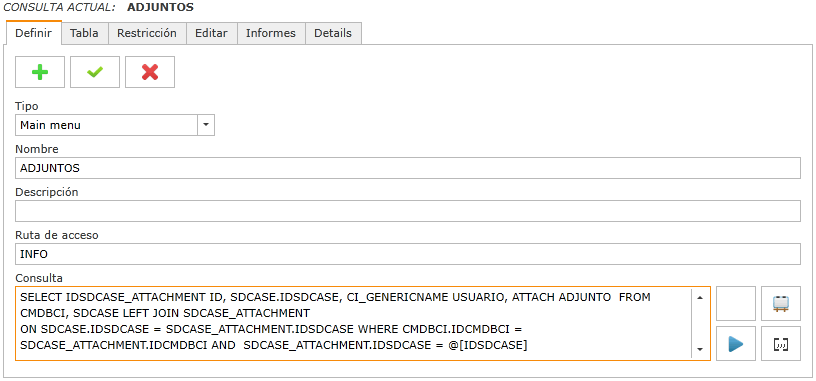Image resolution: width=816 pixels, height=381 pixels.
Task: Go to the Editar tab
Action: 211,33
